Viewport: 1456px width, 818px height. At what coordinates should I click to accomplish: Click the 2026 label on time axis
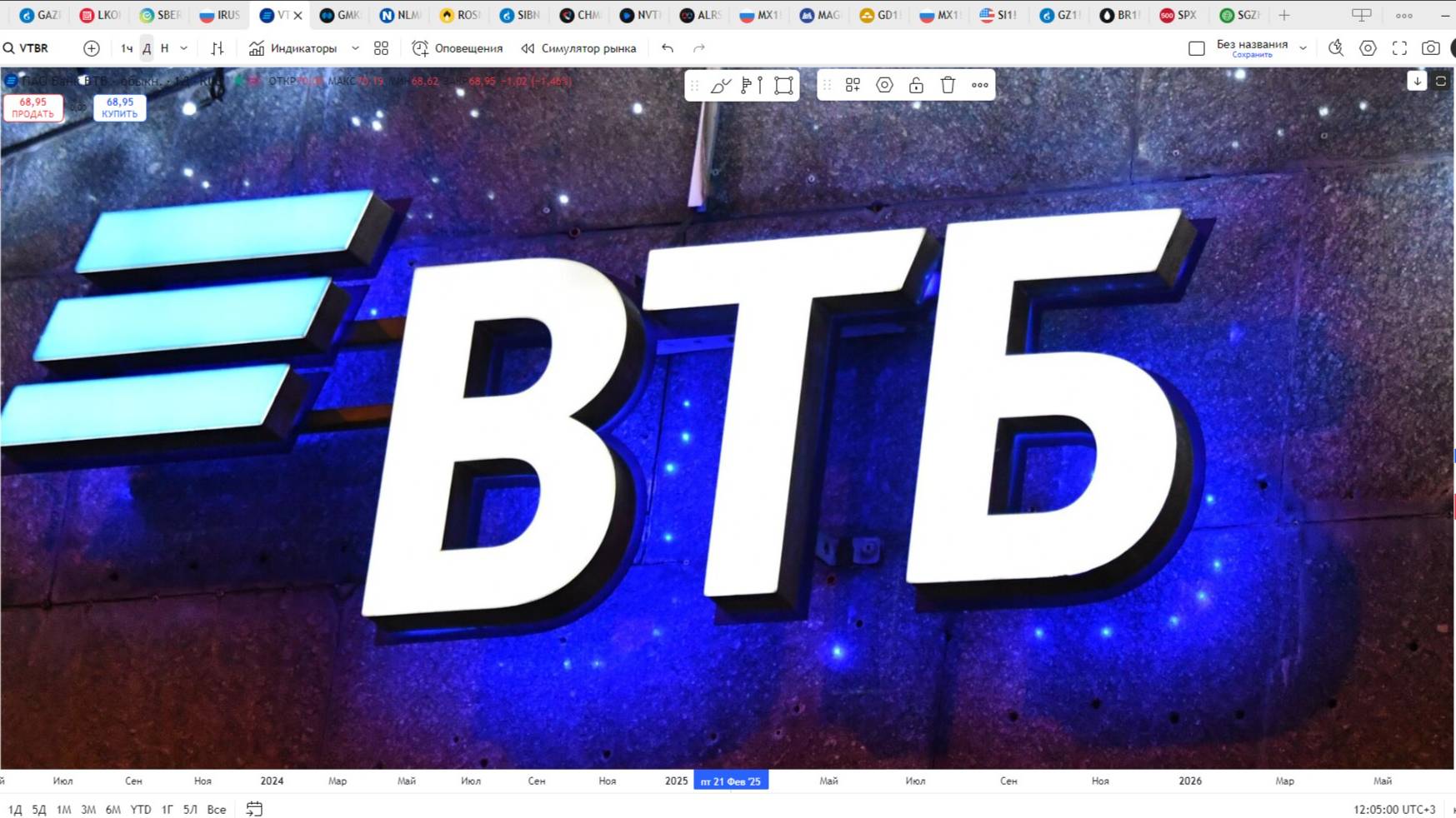1190,781
